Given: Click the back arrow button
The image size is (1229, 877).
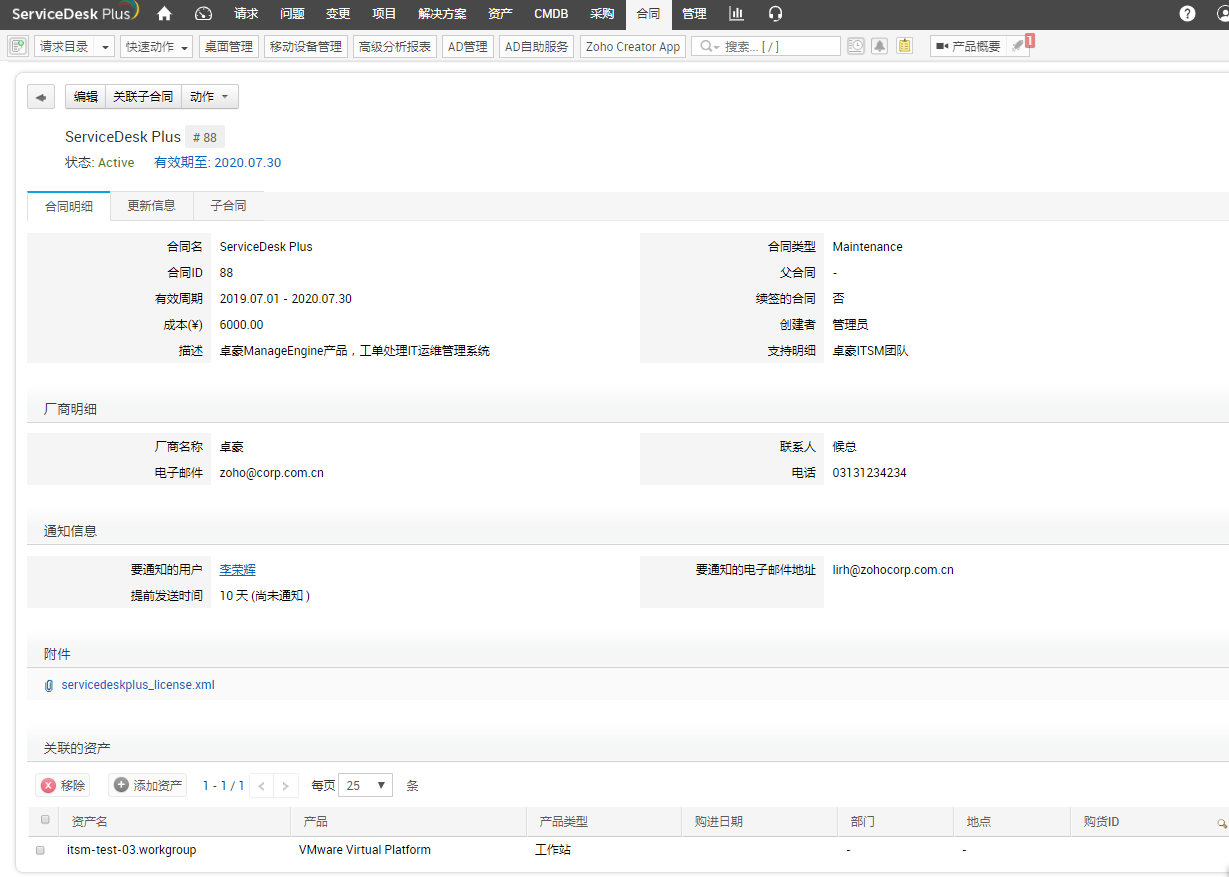Looking at the screenshot, I should coord(41,97).
